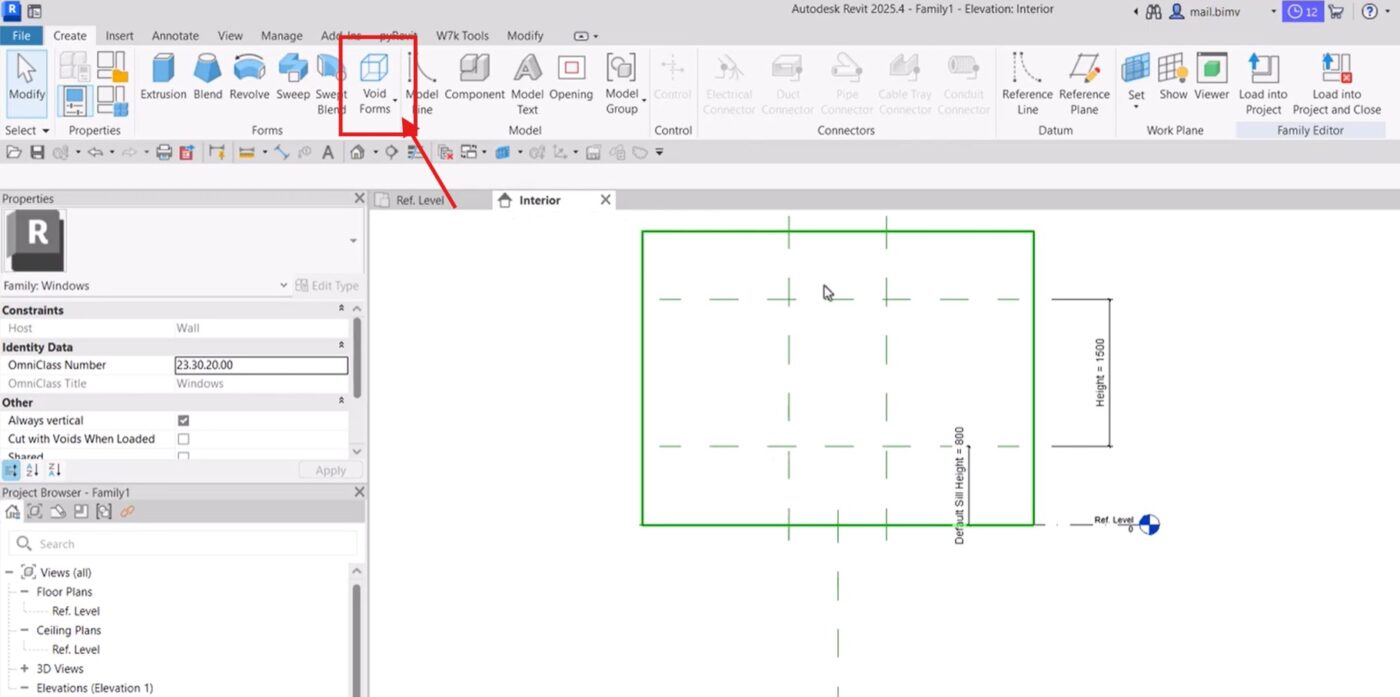Enable Cut with Voids When Loaded
Screen dimensions: 1400x697
point(183,439)
